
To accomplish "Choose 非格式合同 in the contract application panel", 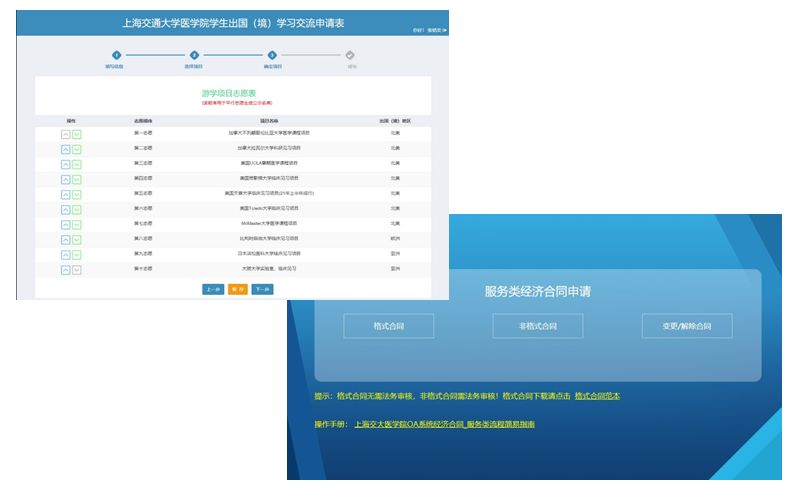I will [x=538, y=326].
